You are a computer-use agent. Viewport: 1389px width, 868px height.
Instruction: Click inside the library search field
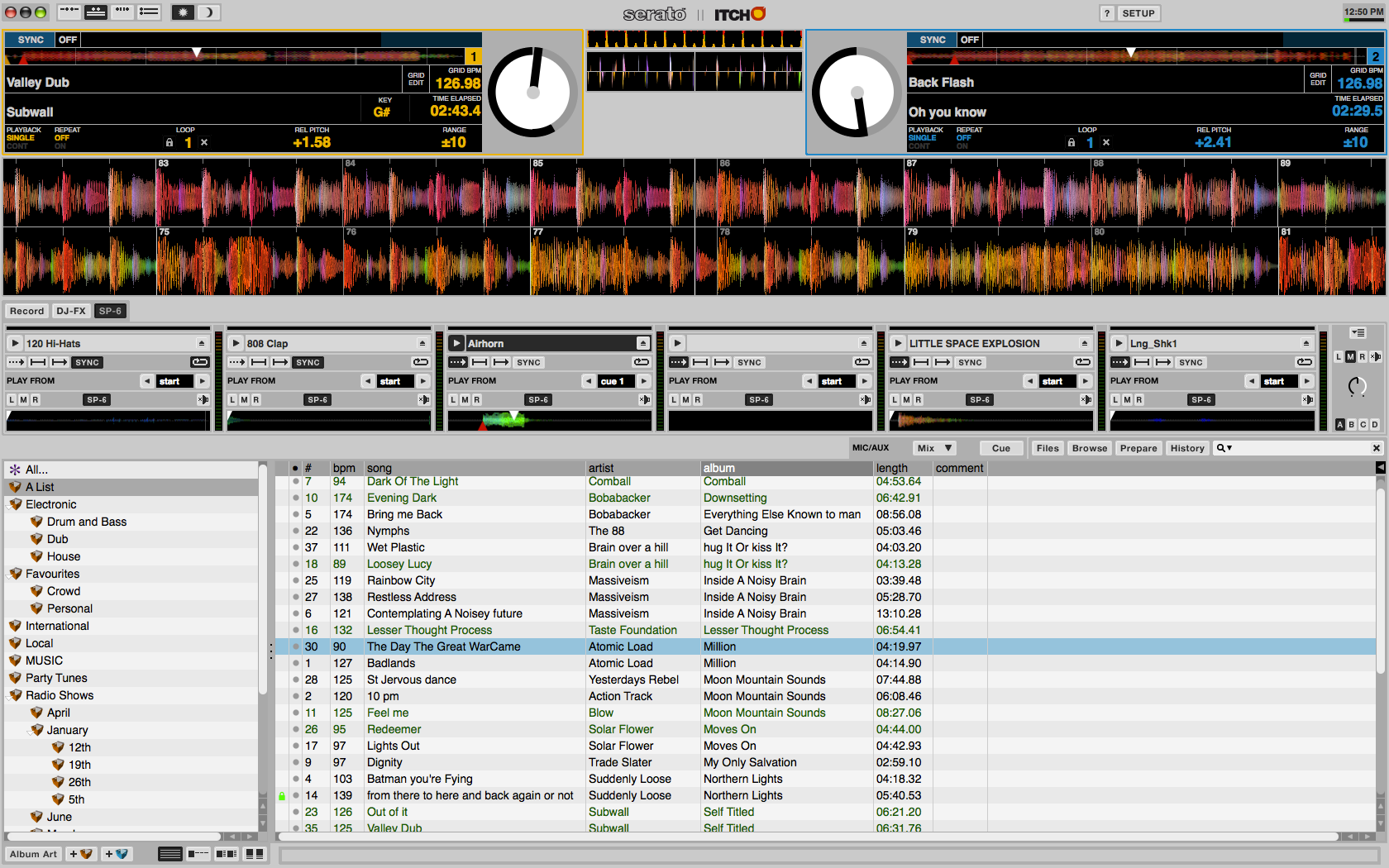click(1300, 448)
